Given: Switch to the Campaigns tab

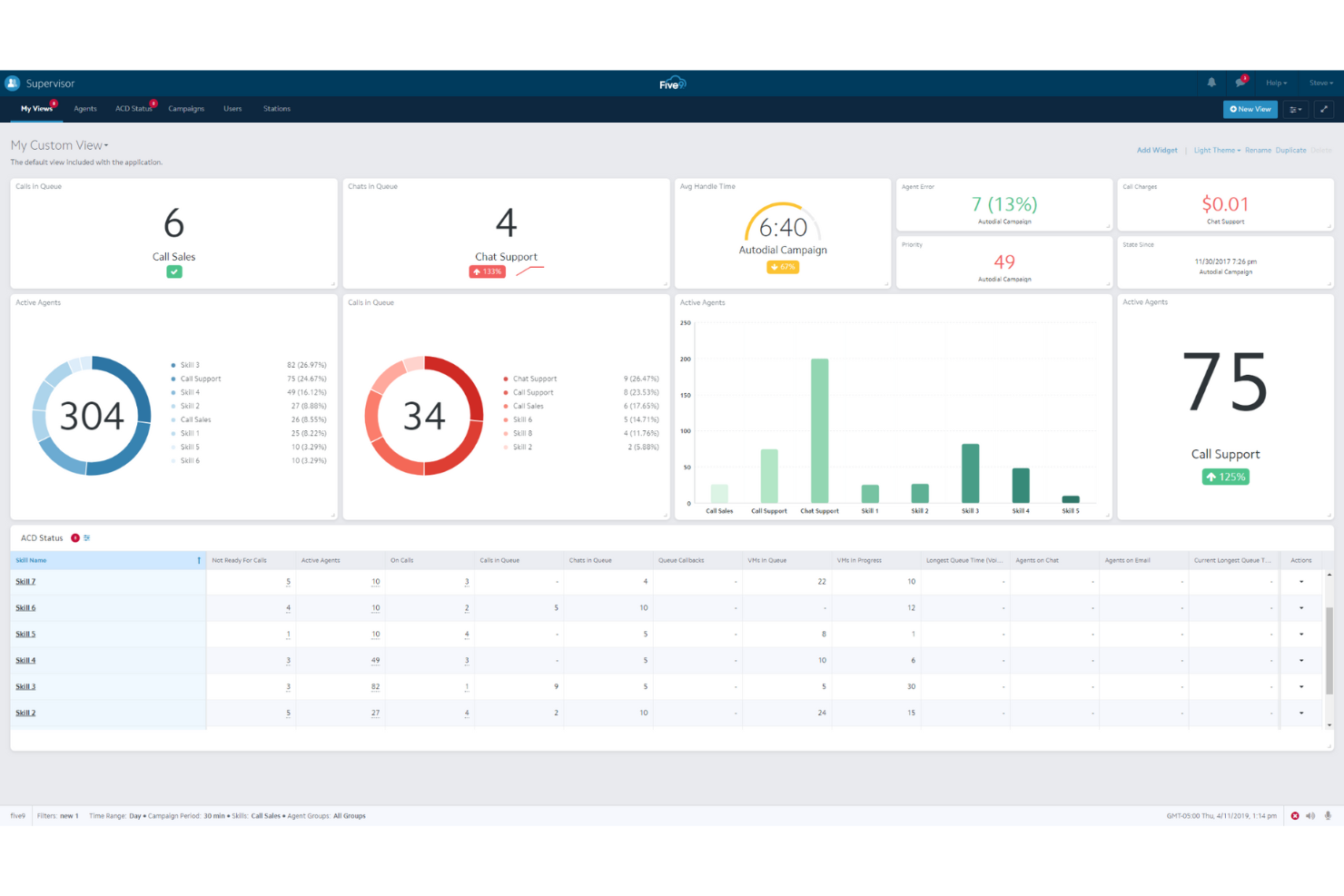Looking at the screenshot, I should 186,109.
